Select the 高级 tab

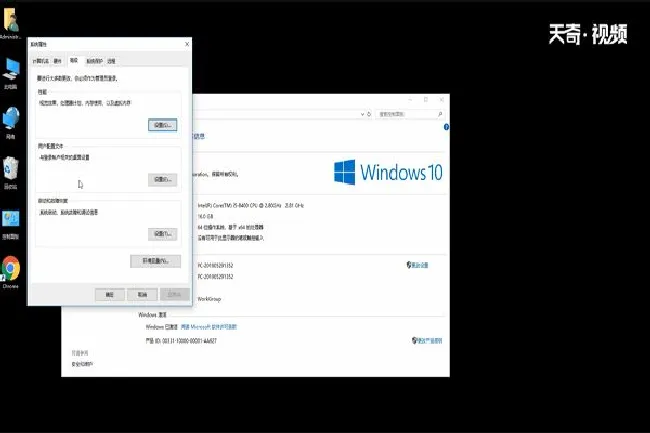[x=74, y=60]
